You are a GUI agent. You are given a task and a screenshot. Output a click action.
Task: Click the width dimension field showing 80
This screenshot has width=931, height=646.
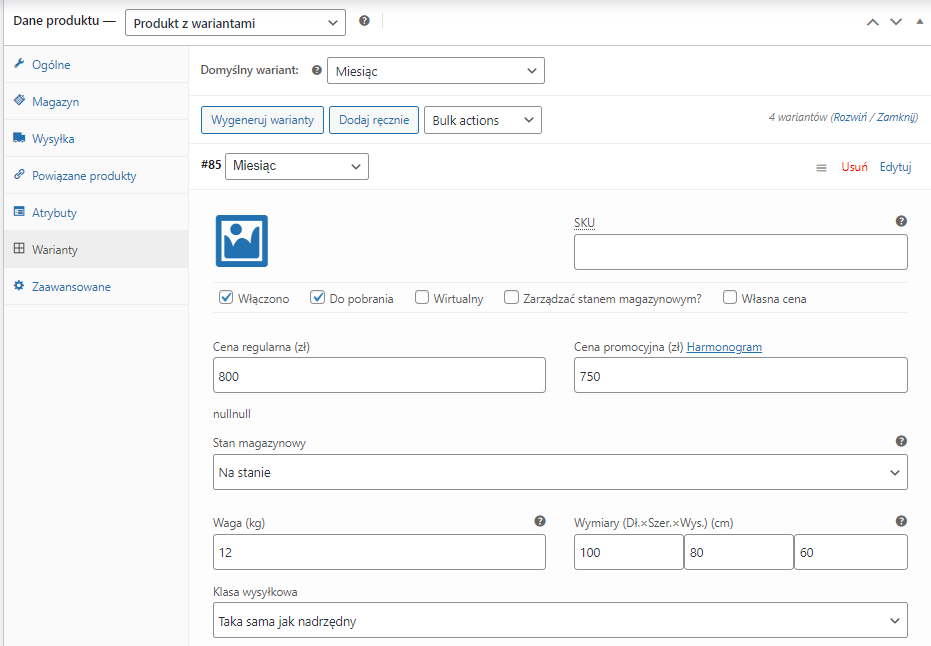pyautogui.click(x=739, y=552)
